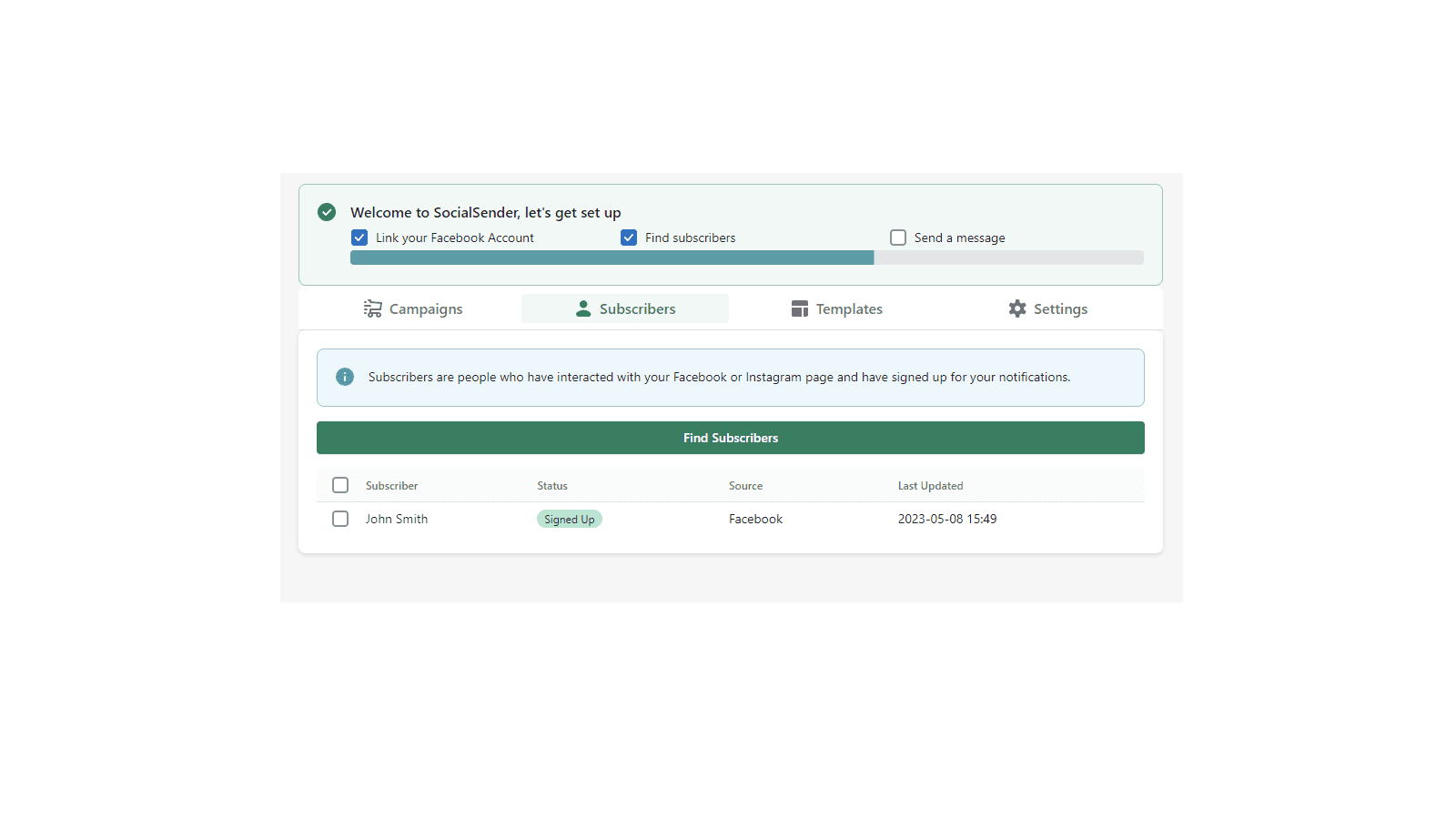
Task: Click the Signed Up status badge
Action: click(x=569, y=519)
